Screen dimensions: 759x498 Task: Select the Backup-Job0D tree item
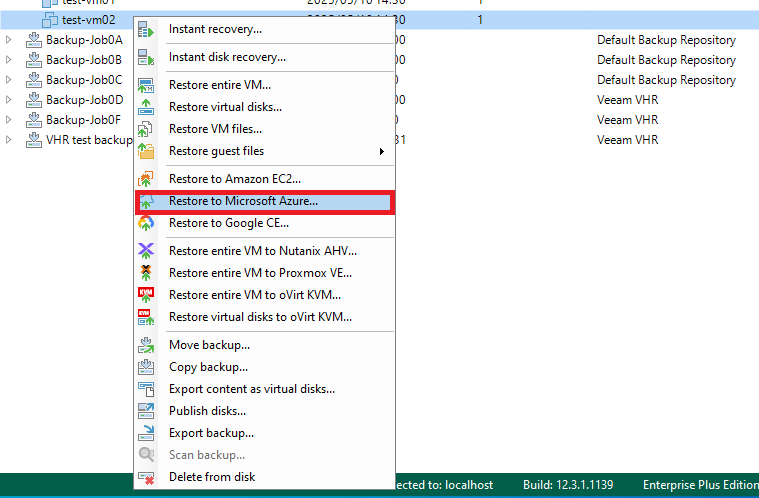click(85, 100)
